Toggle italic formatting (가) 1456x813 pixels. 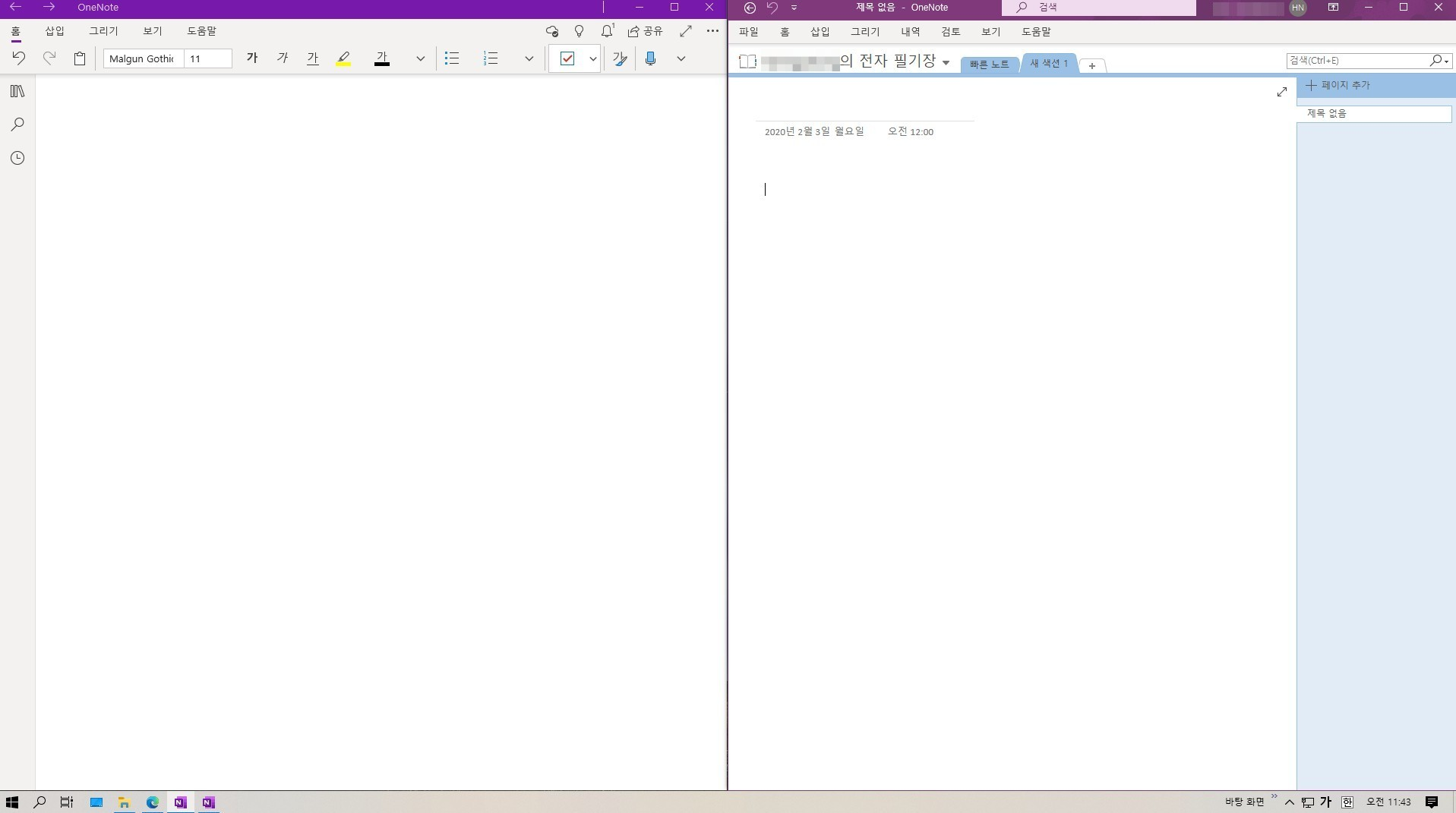(283, 58)
